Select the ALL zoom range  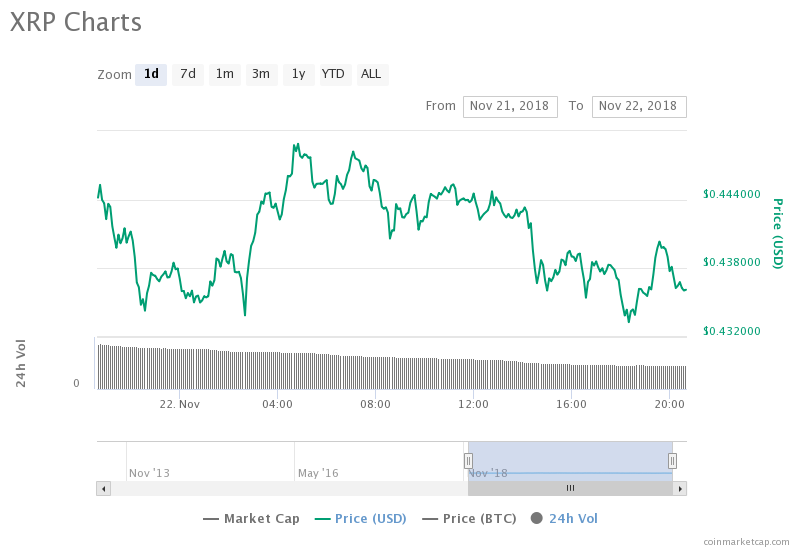pyautogui.click(x=372, y=74)
